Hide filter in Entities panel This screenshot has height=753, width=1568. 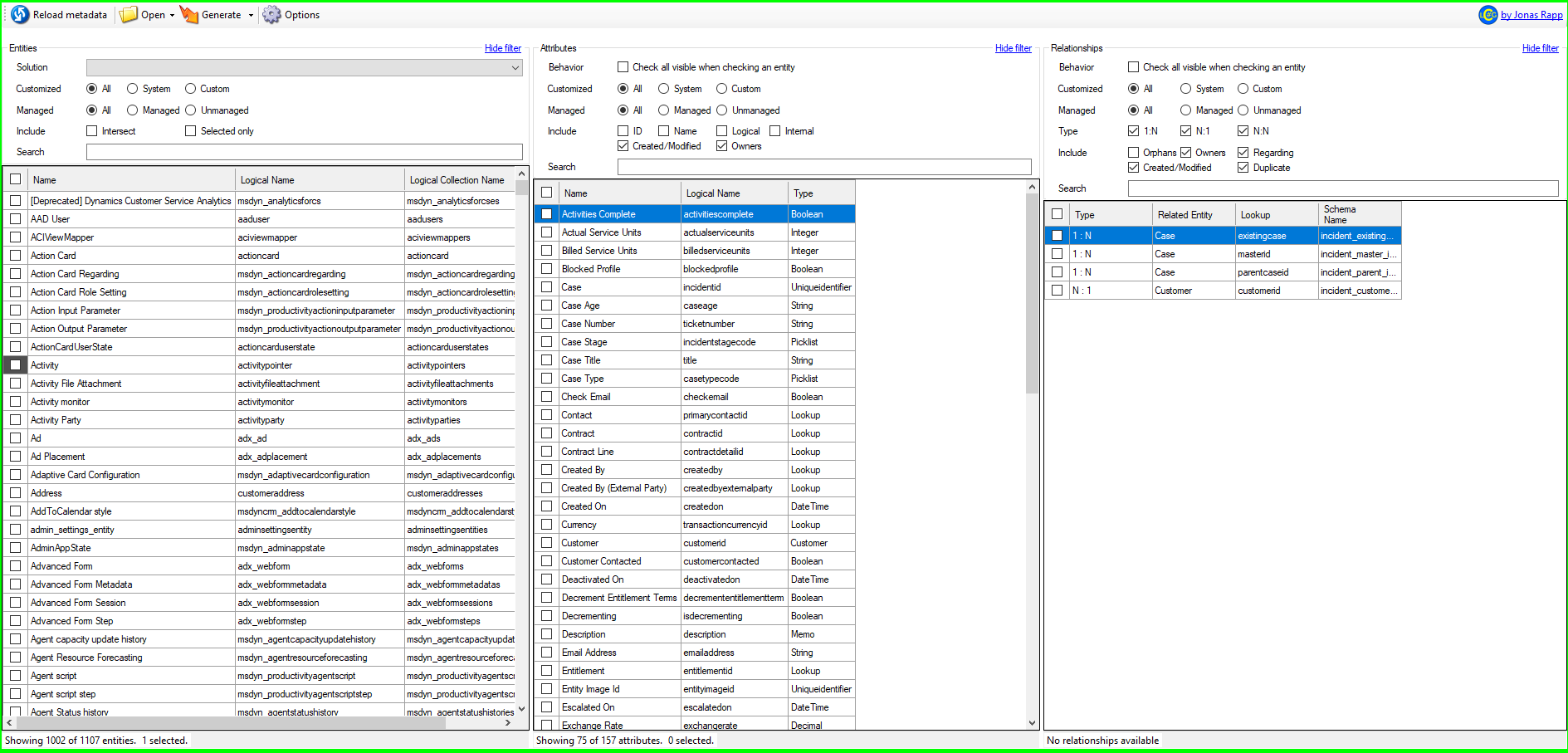503,48
